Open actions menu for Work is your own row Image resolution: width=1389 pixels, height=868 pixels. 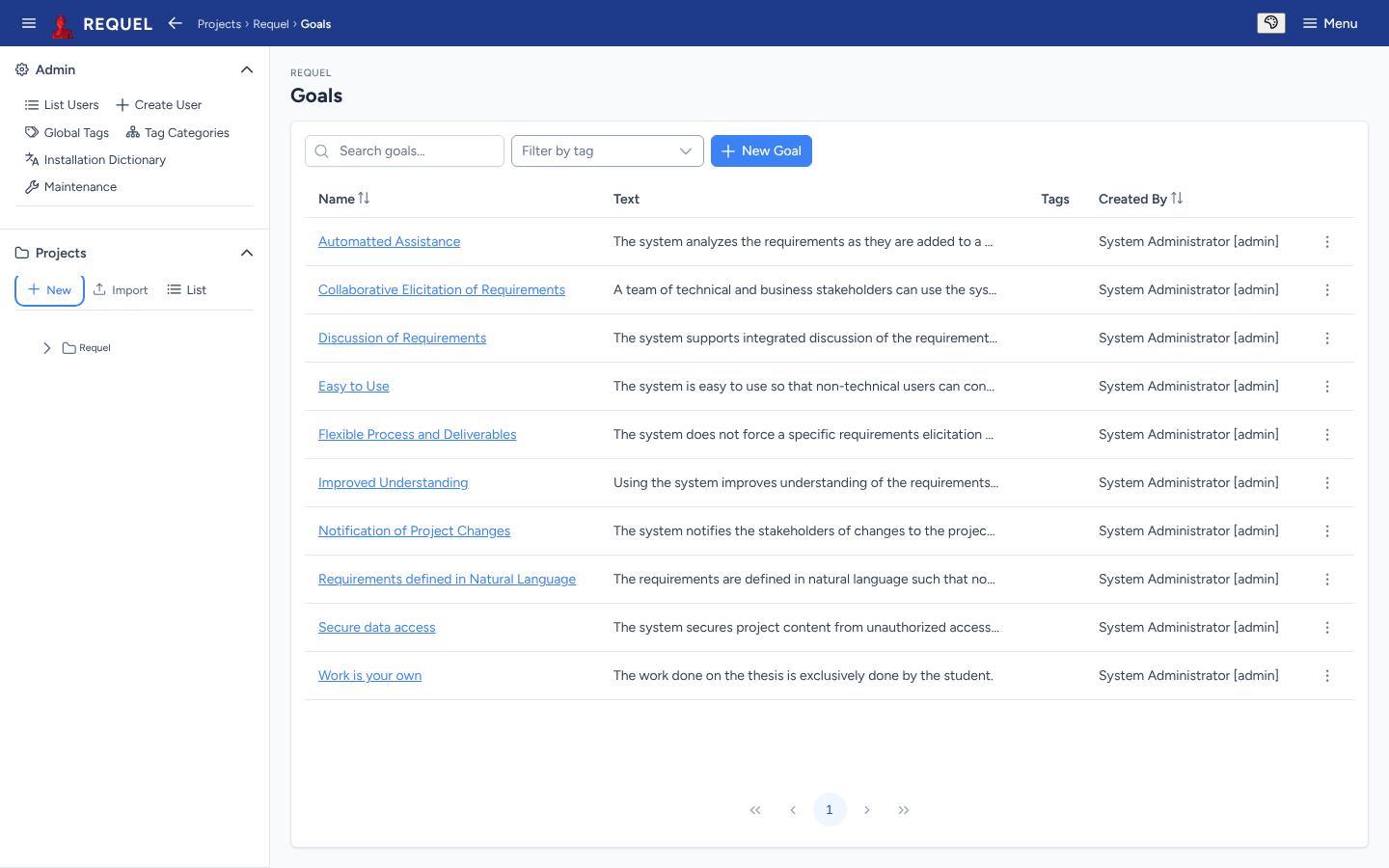(1327, 676)
